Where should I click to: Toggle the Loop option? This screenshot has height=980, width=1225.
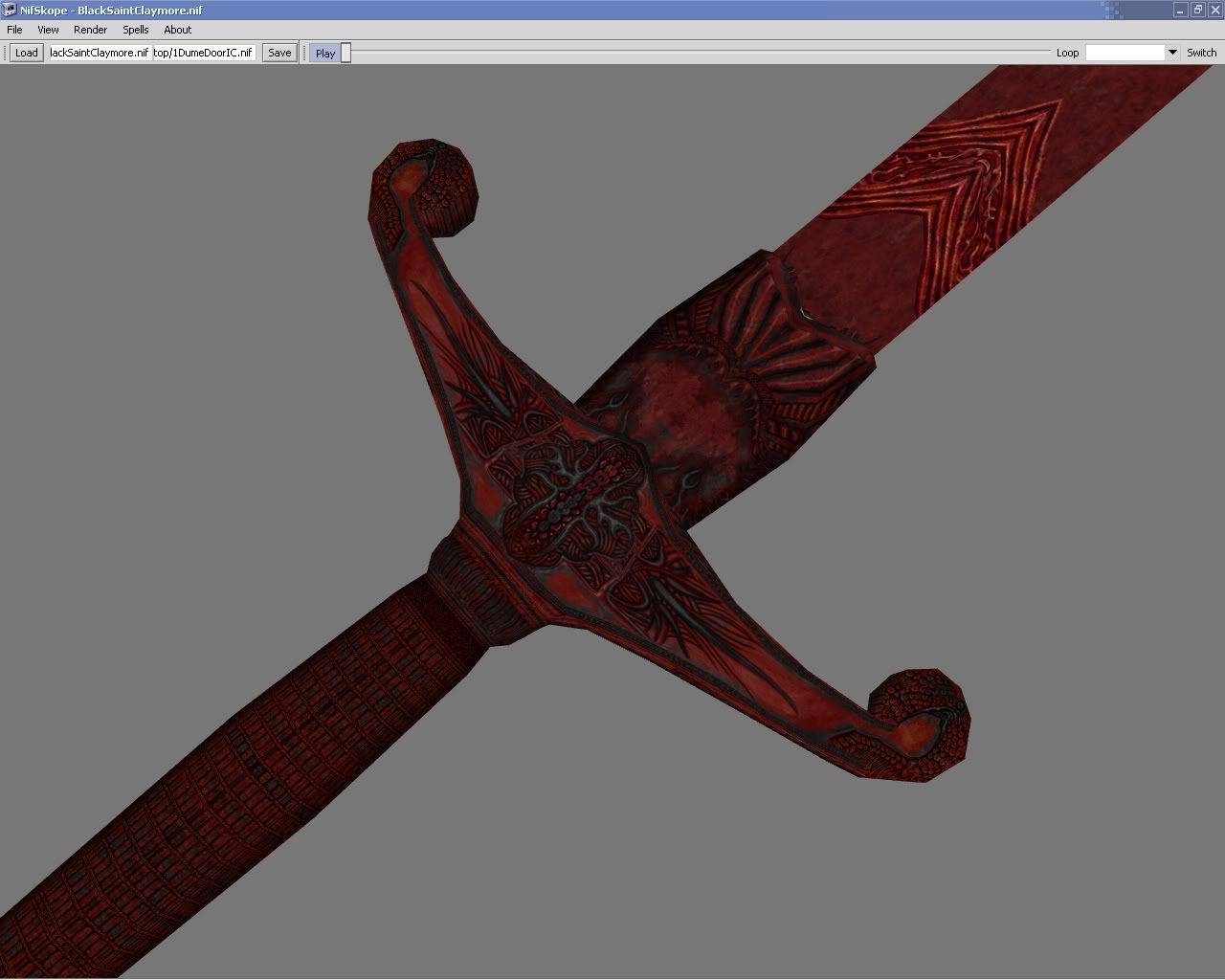tap(1067, 53)
